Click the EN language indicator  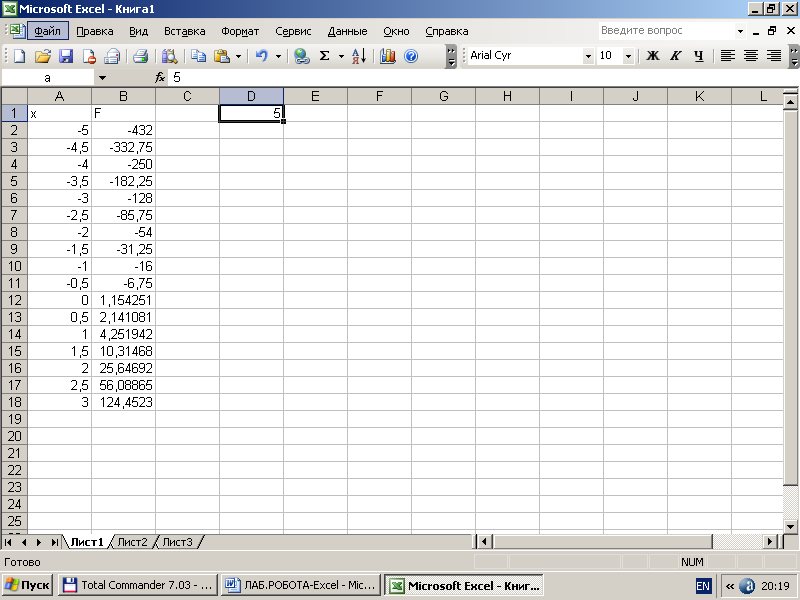click(703, 586)
